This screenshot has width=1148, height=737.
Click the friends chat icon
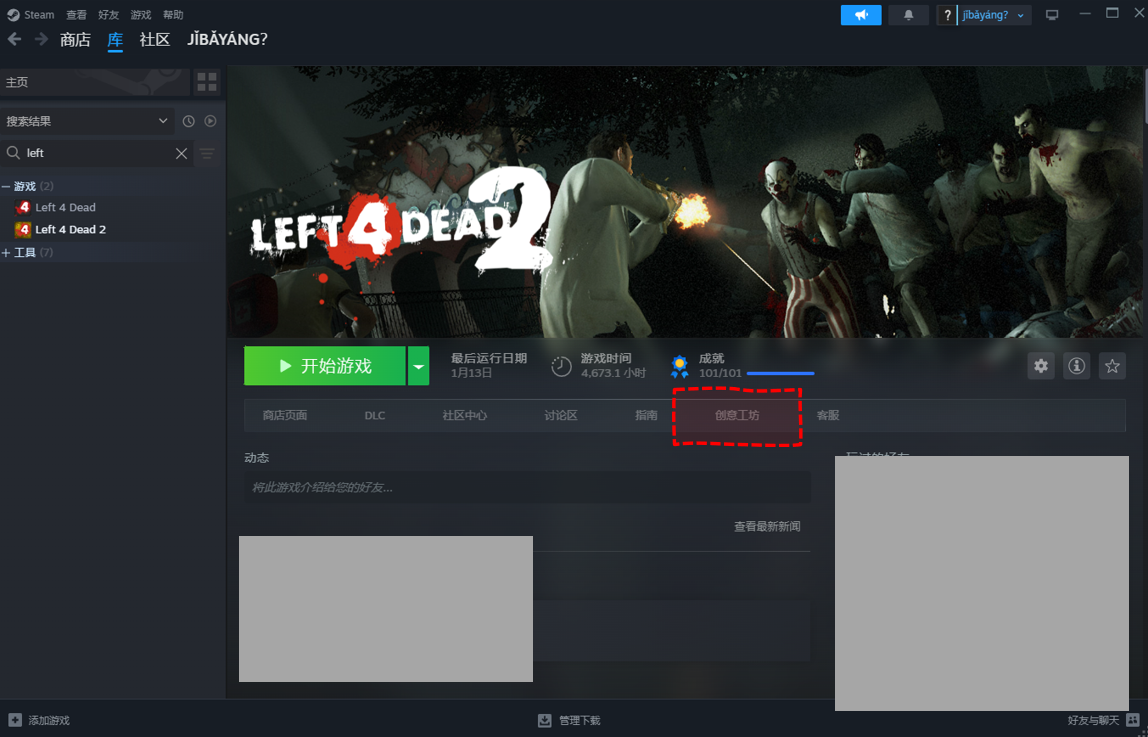coord(1133,721)
